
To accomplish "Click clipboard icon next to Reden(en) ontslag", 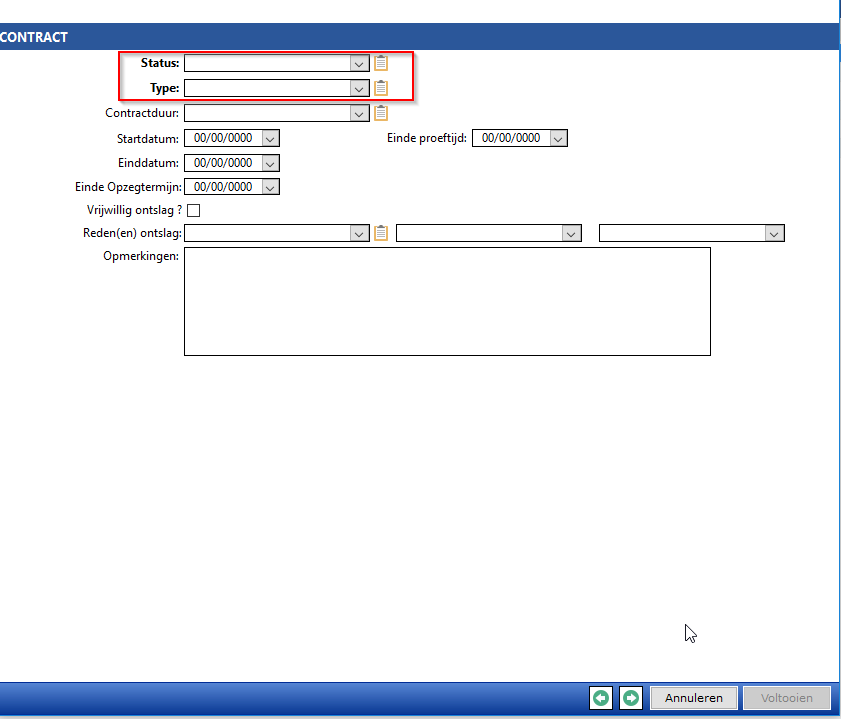I will tap(381, 233).
